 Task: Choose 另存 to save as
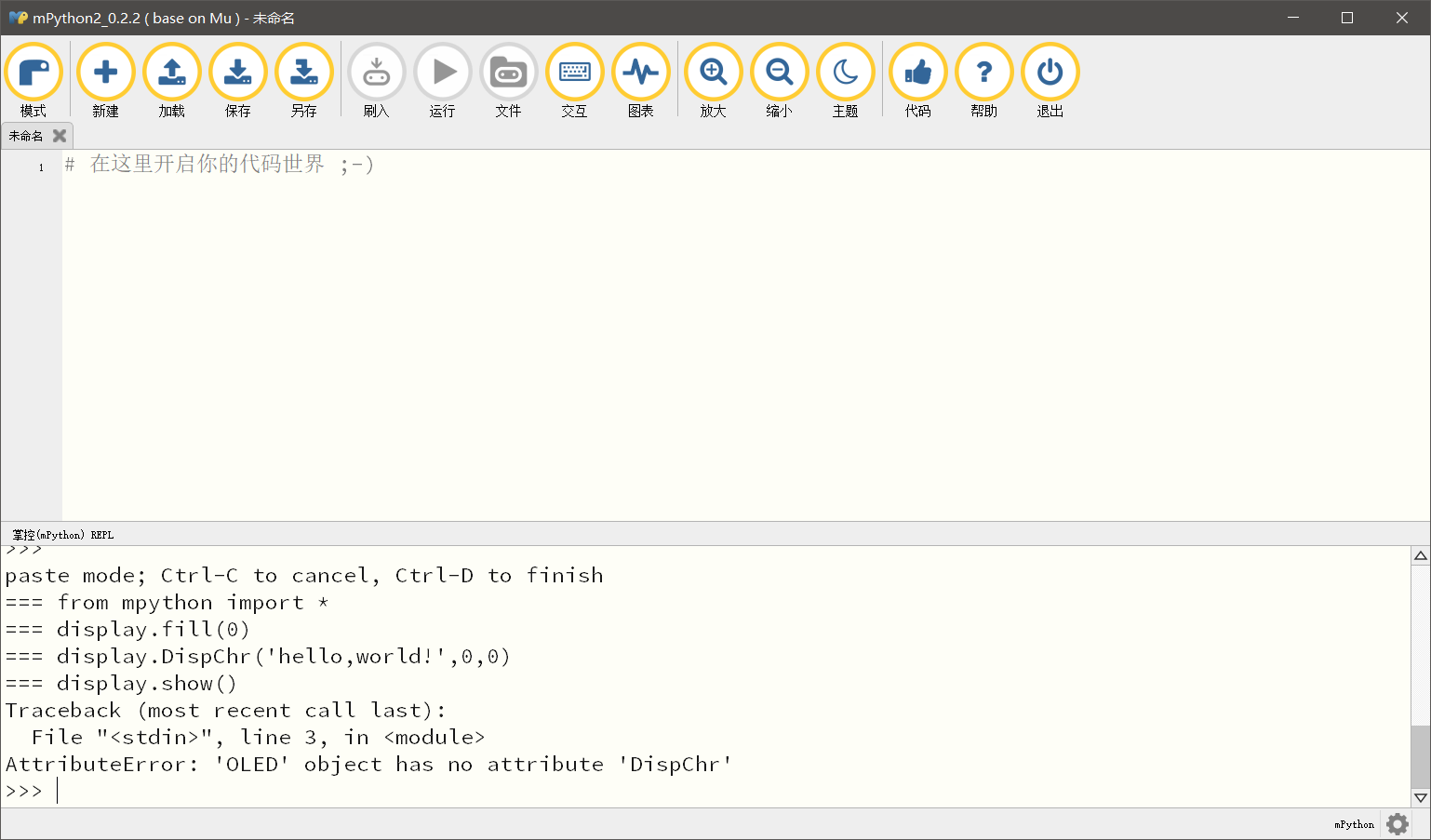point(304,81)
